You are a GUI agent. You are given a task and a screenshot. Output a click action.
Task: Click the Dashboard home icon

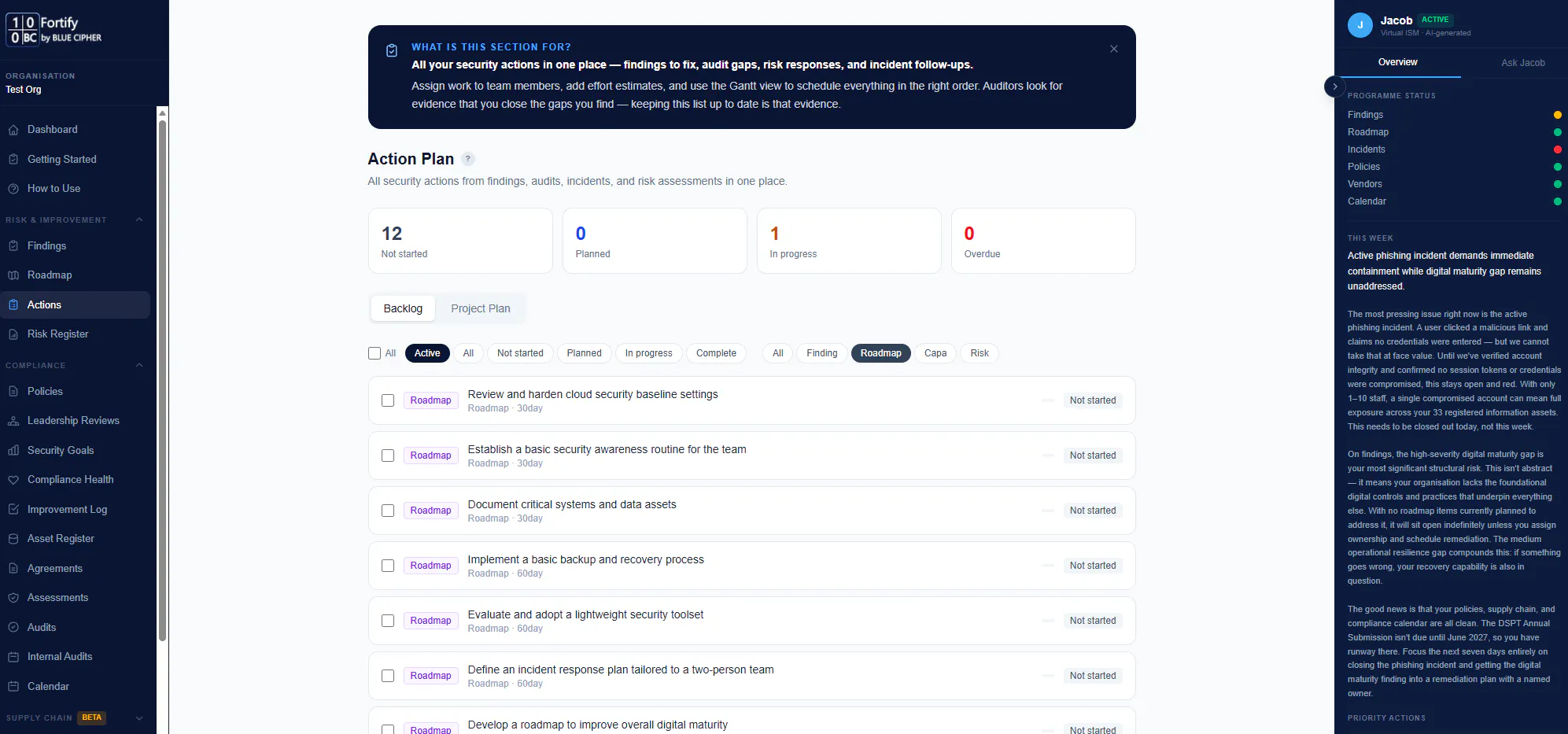tap(13, 130)
